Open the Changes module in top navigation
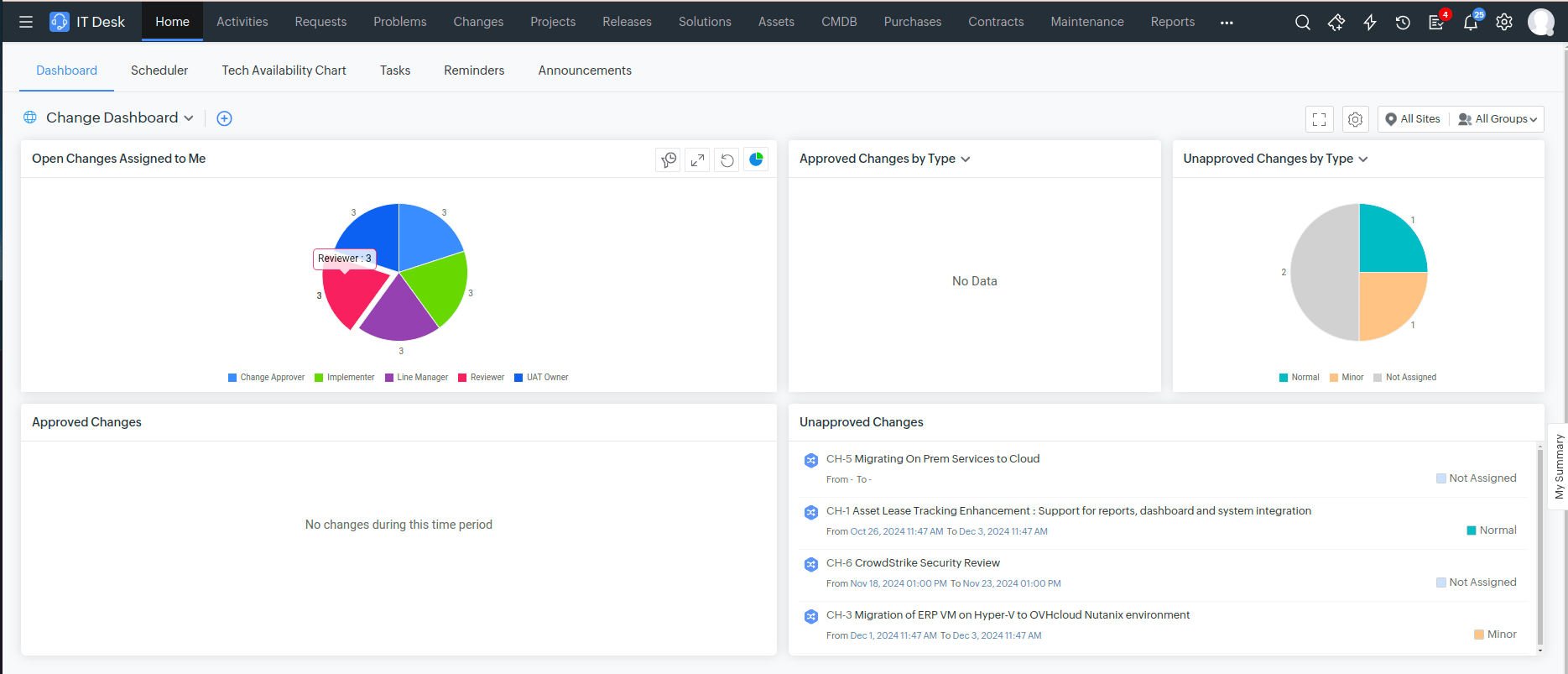The width and height of the screenshot is (1568, 674). tap(478, 22)
